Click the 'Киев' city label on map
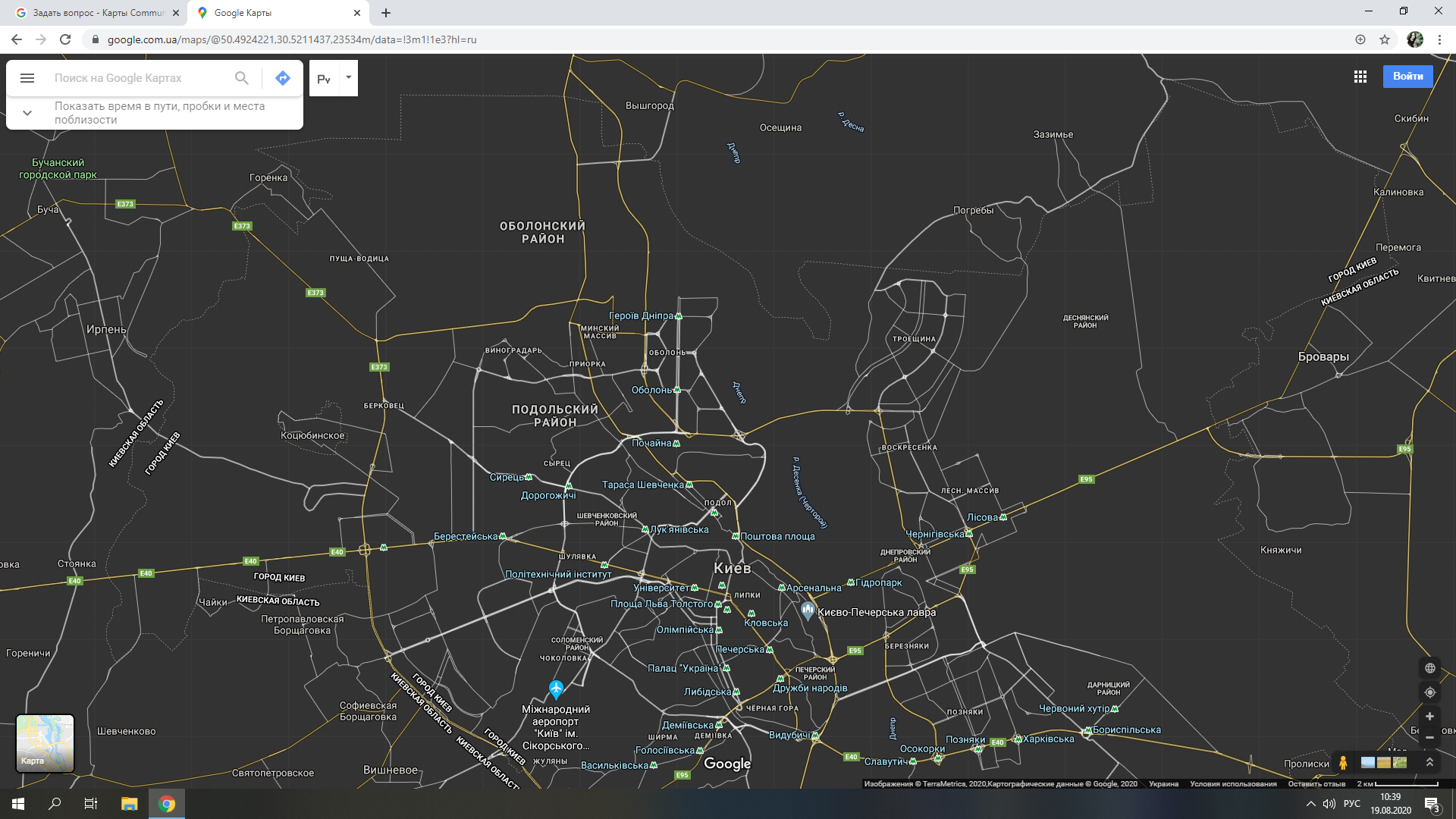Viewport: 1456px width, 819px height. coord(733,568)
